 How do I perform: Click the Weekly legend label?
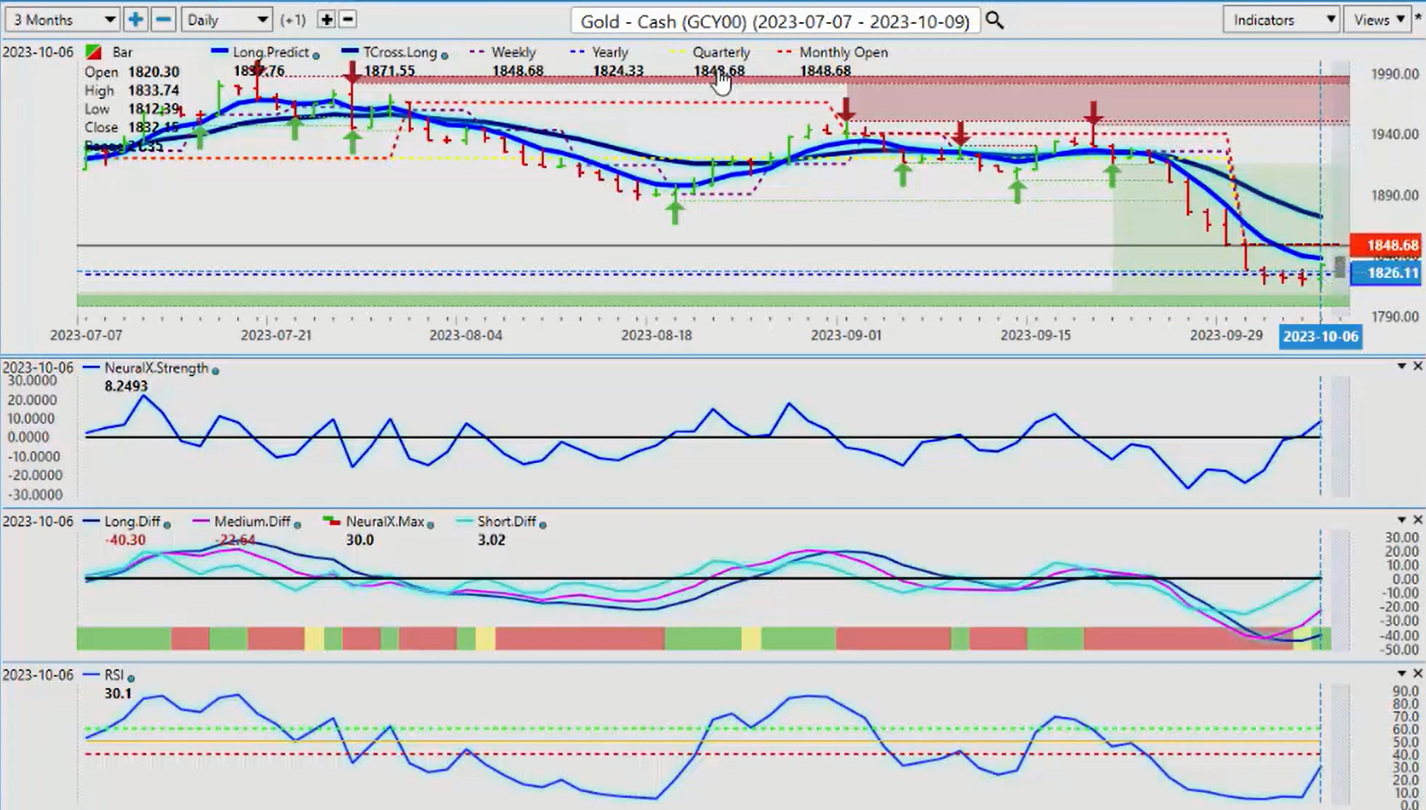click(x=513, y=52)
